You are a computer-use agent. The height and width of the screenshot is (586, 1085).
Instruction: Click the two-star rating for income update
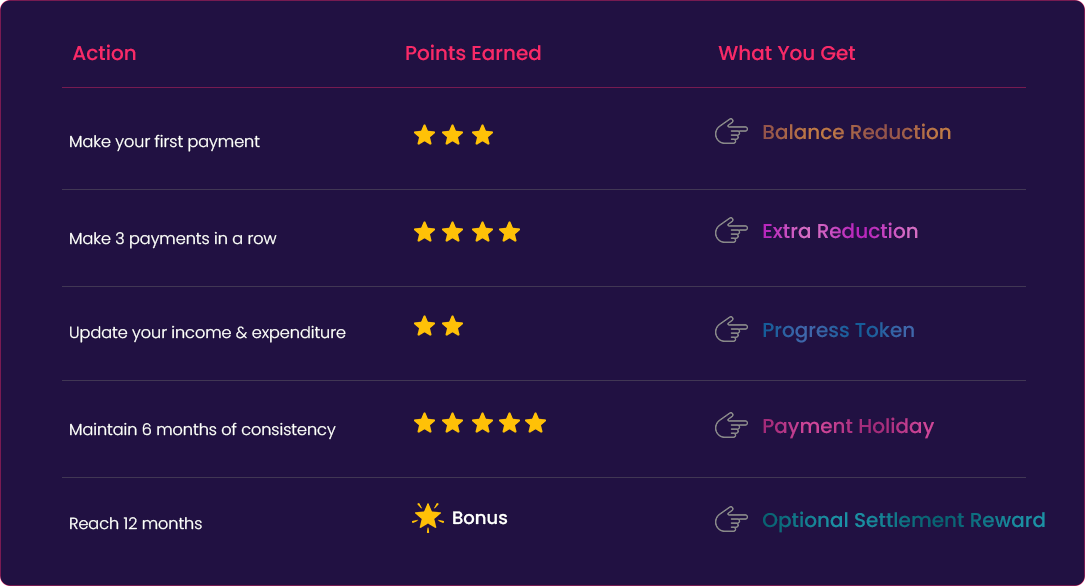point(438,326)
